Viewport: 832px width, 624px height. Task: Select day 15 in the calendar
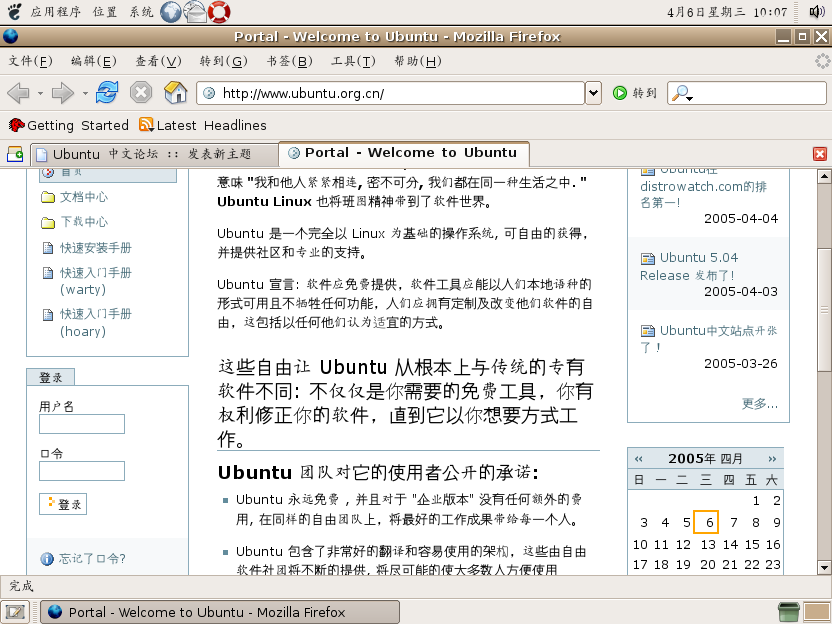(752, 544)
